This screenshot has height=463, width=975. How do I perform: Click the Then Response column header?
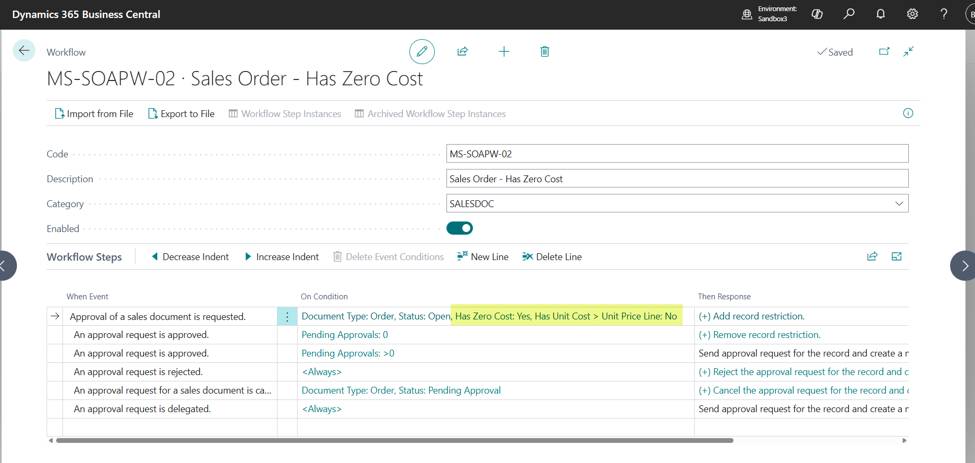click(x=724, y=296)
